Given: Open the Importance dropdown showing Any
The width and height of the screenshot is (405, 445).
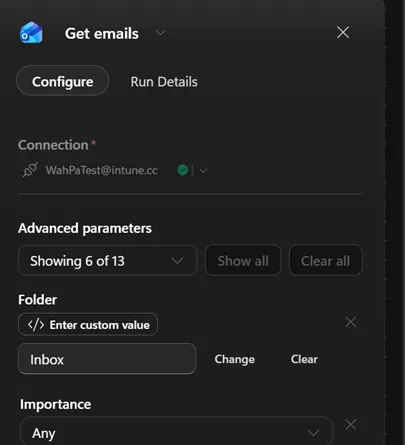Looking at the screenshot, I should pos(177,432).
